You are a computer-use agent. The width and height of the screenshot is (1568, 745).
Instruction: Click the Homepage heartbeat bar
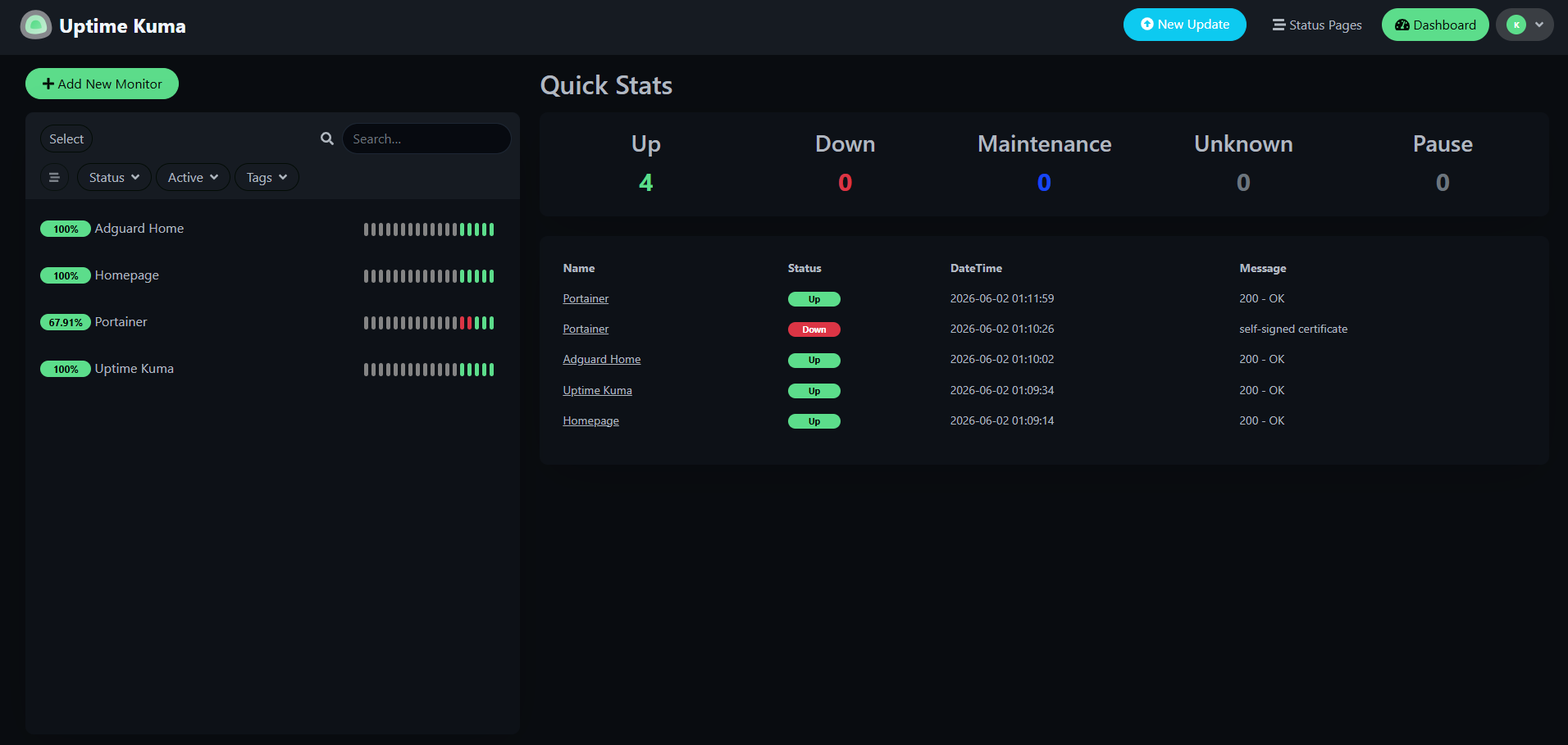[x=429, y=276]
